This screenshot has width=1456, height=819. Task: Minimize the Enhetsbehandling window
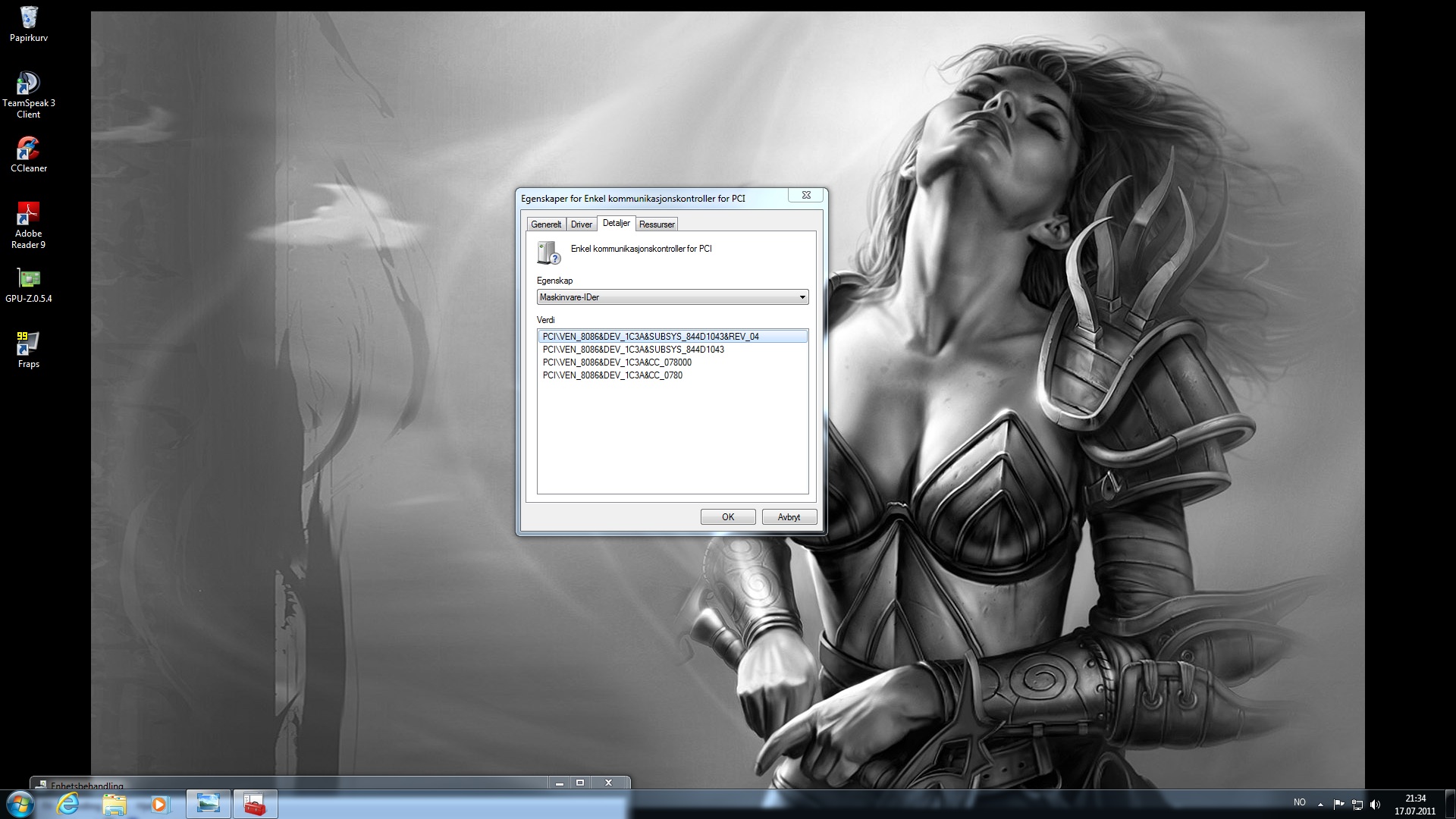click(x=559, y=783)
